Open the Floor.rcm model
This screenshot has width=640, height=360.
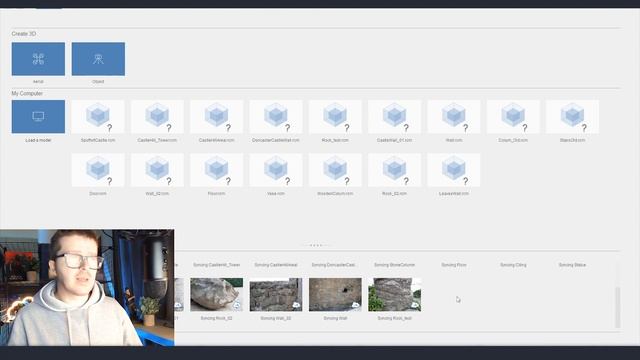tap(217, 170)
